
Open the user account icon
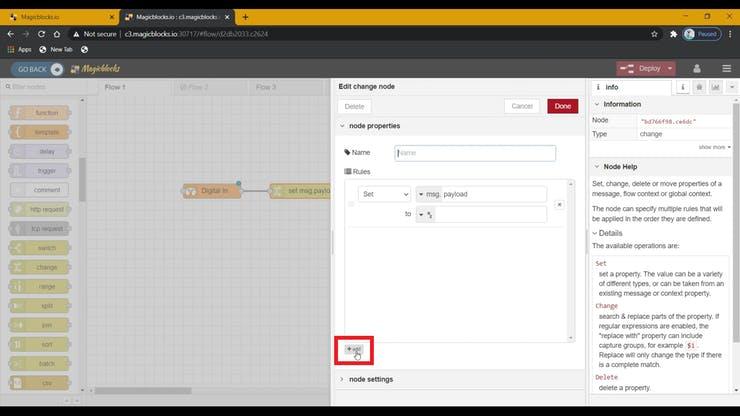(698, 69)
